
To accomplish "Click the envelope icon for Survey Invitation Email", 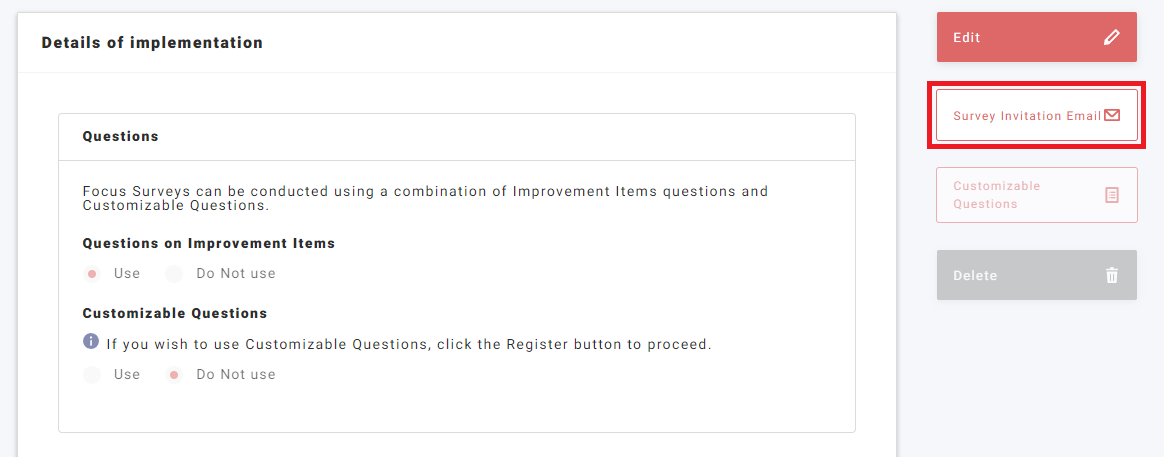I will point(1112,115).
